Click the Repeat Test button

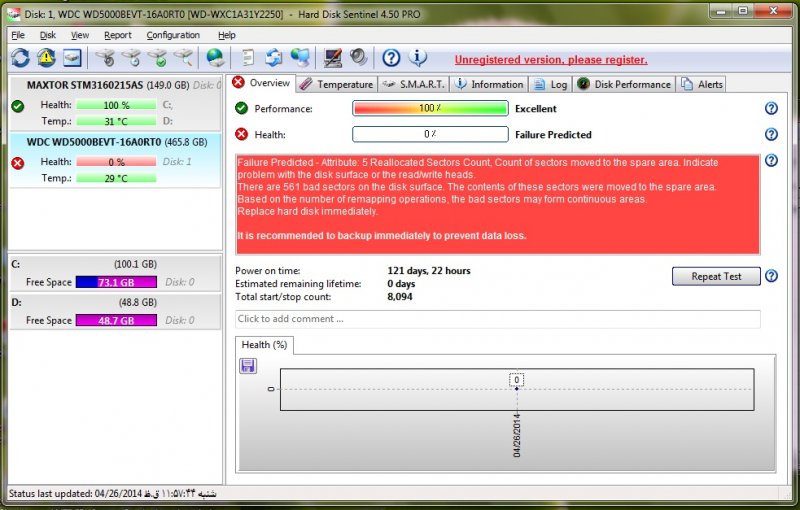[716, 276]
